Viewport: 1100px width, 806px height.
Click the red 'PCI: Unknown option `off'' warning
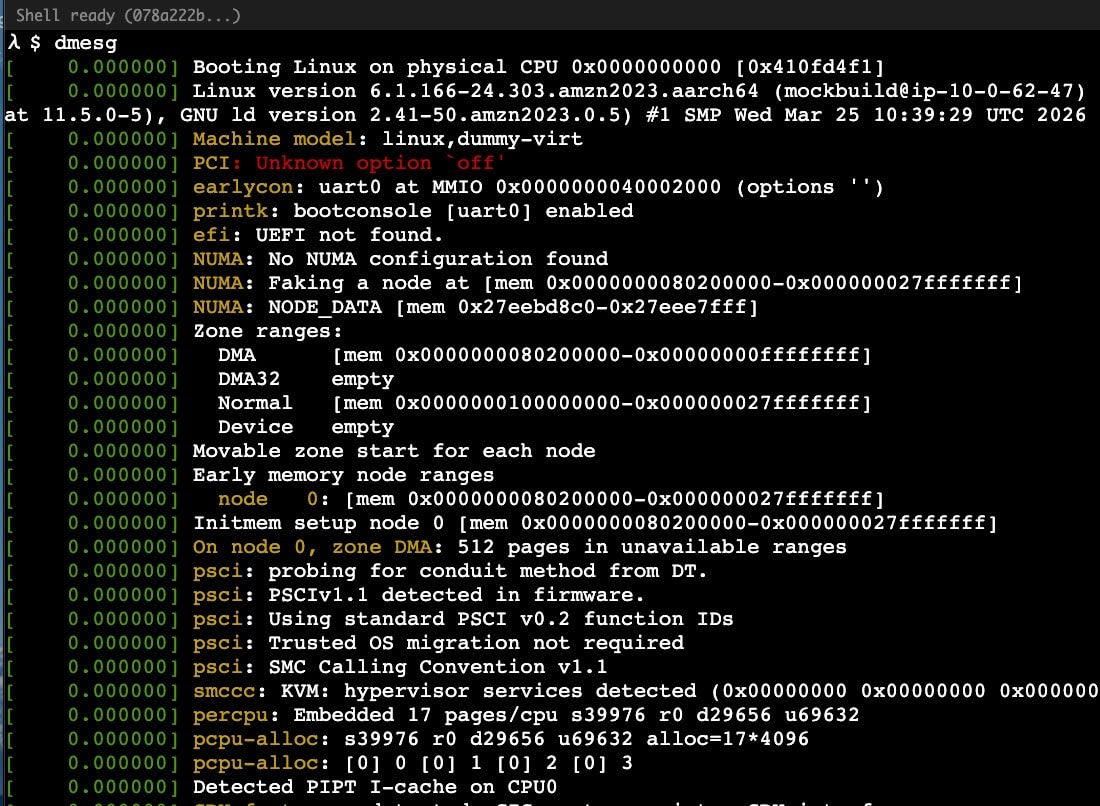click(349, 163)
